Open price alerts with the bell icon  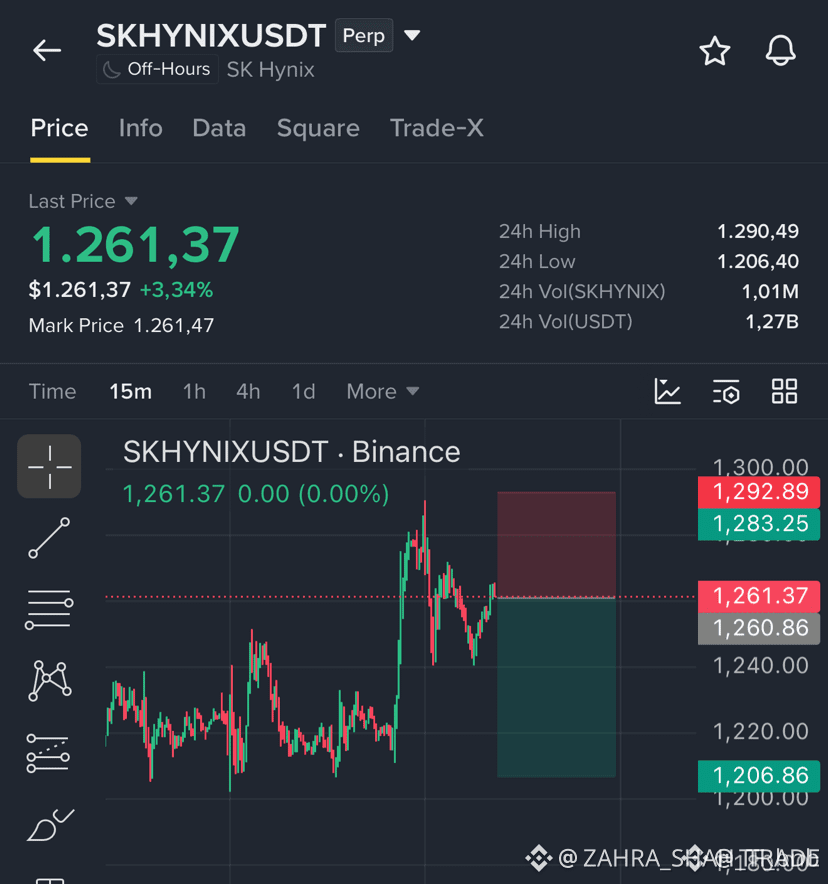[x=780, y=51]
